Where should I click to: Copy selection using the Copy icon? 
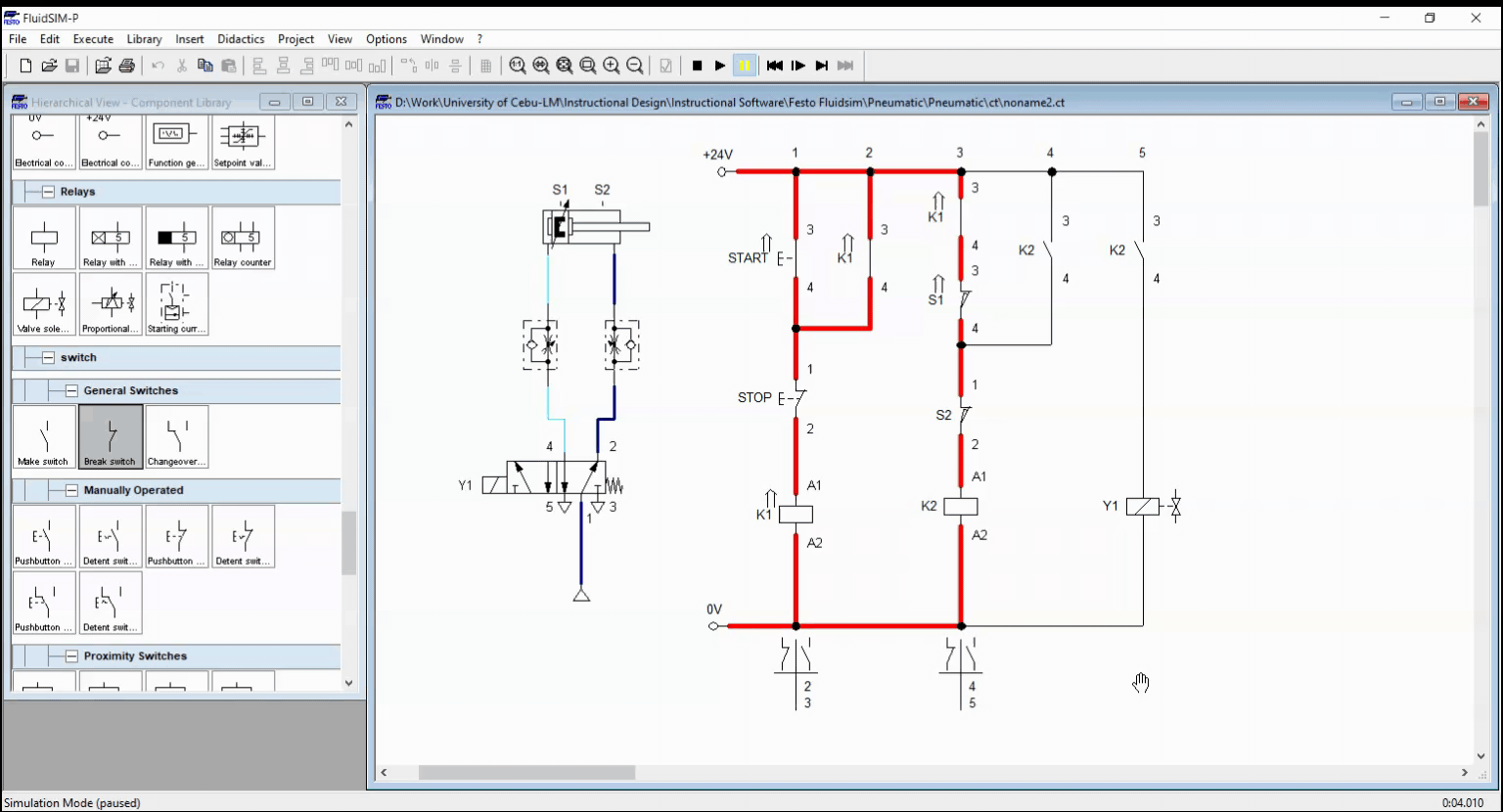point(205,66)
